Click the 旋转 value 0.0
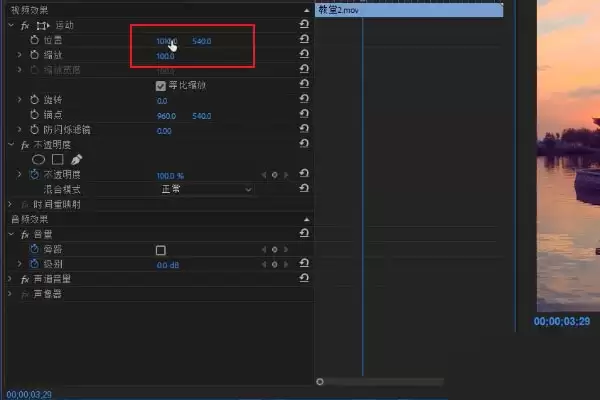This screenshot has width=600, height=400. coord(162,101)
